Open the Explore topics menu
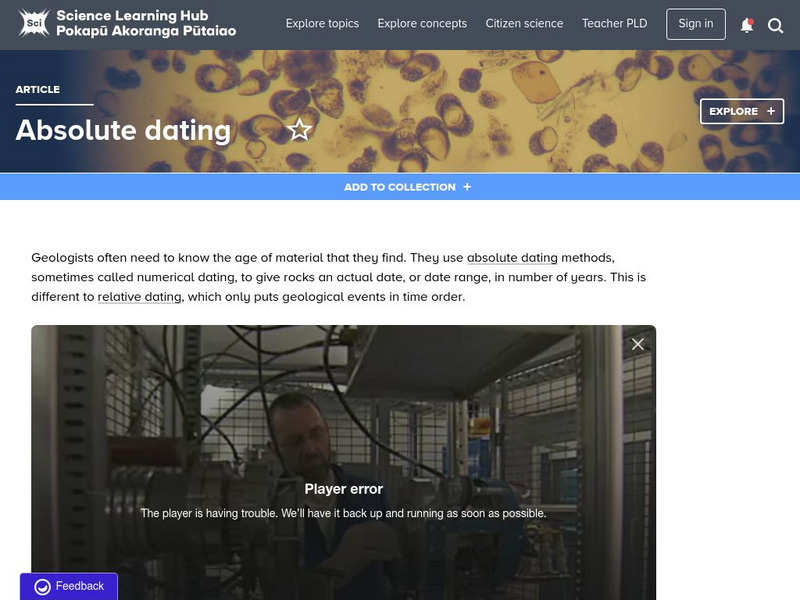The image size is (800, 600). pyautogui.click(x=322, y=24)
